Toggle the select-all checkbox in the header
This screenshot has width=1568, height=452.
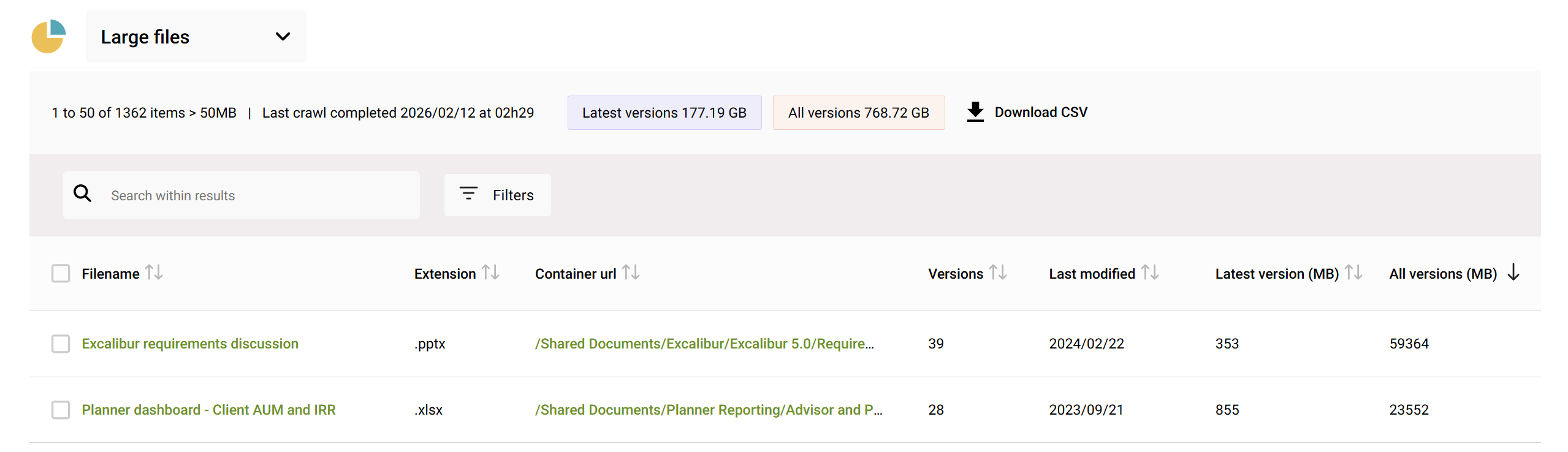pyautogui.click(x=61, y=273)
